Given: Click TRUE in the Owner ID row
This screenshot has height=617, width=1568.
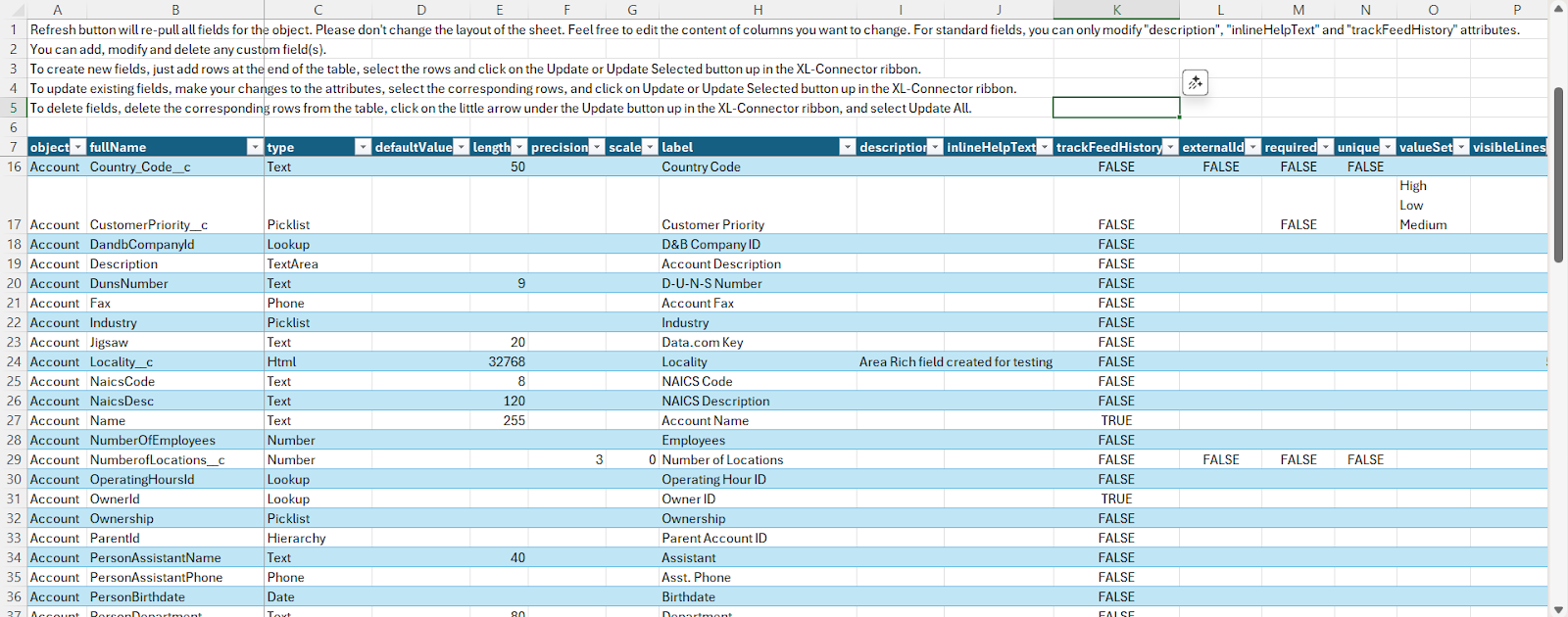Looking at the screenshot, I should pos(1116,498).
